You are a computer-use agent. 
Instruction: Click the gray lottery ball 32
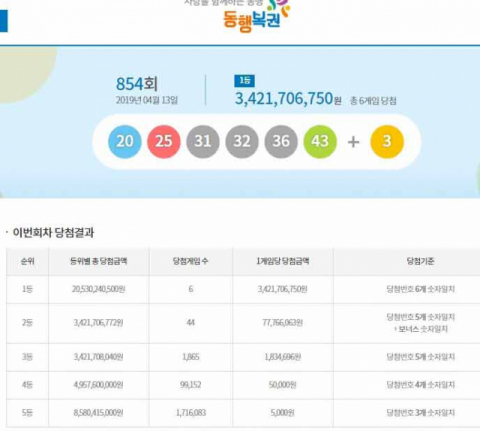[242, 141]
